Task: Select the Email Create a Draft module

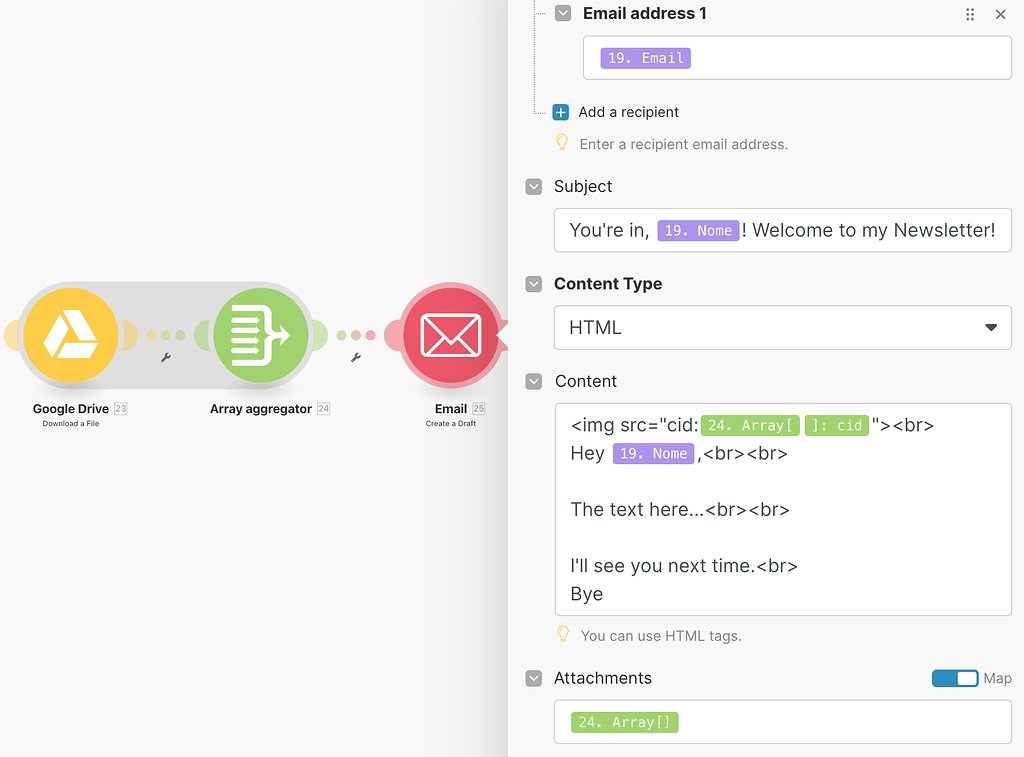Action: 450,335
